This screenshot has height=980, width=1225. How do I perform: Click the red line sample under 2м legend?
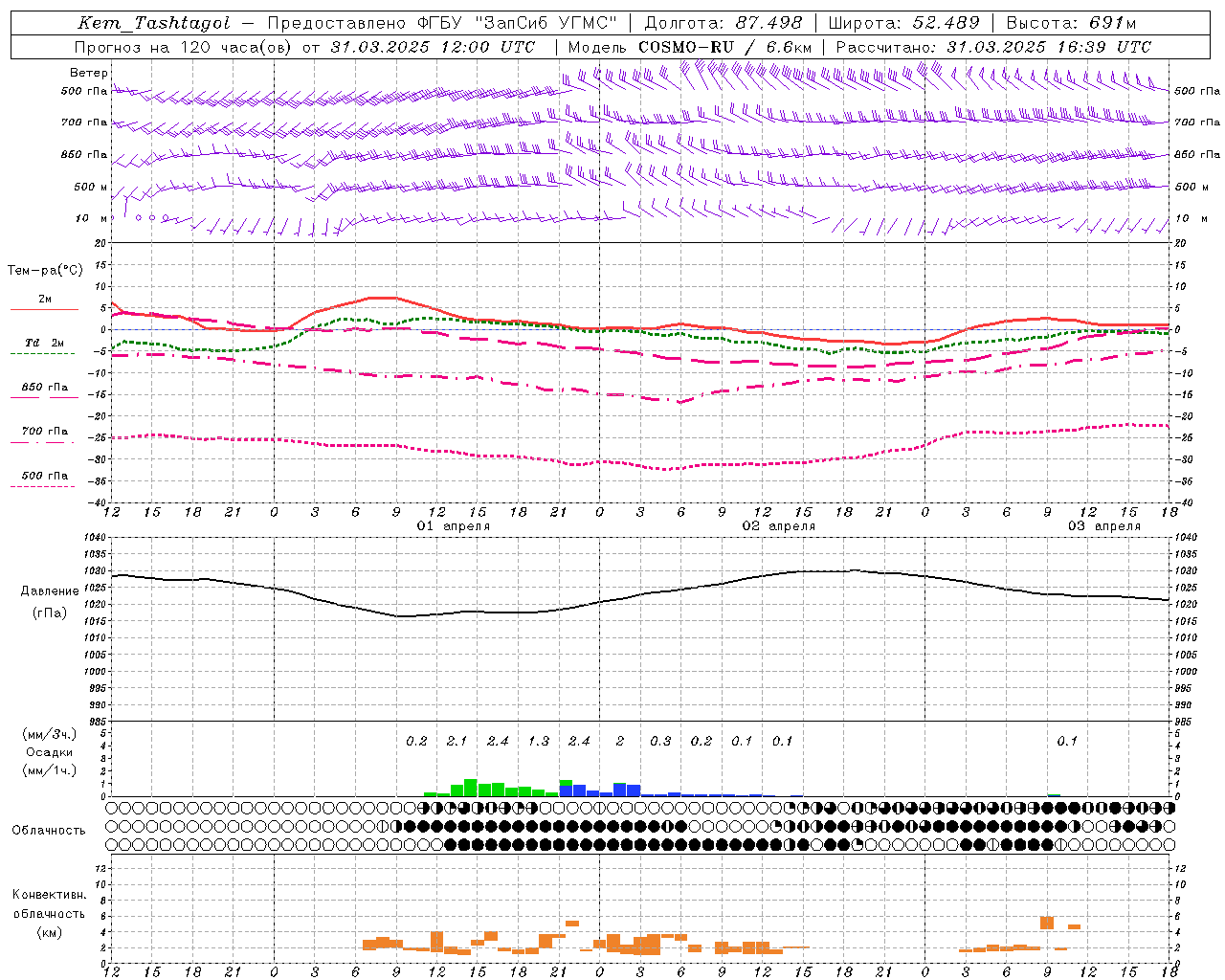(44, 310)
